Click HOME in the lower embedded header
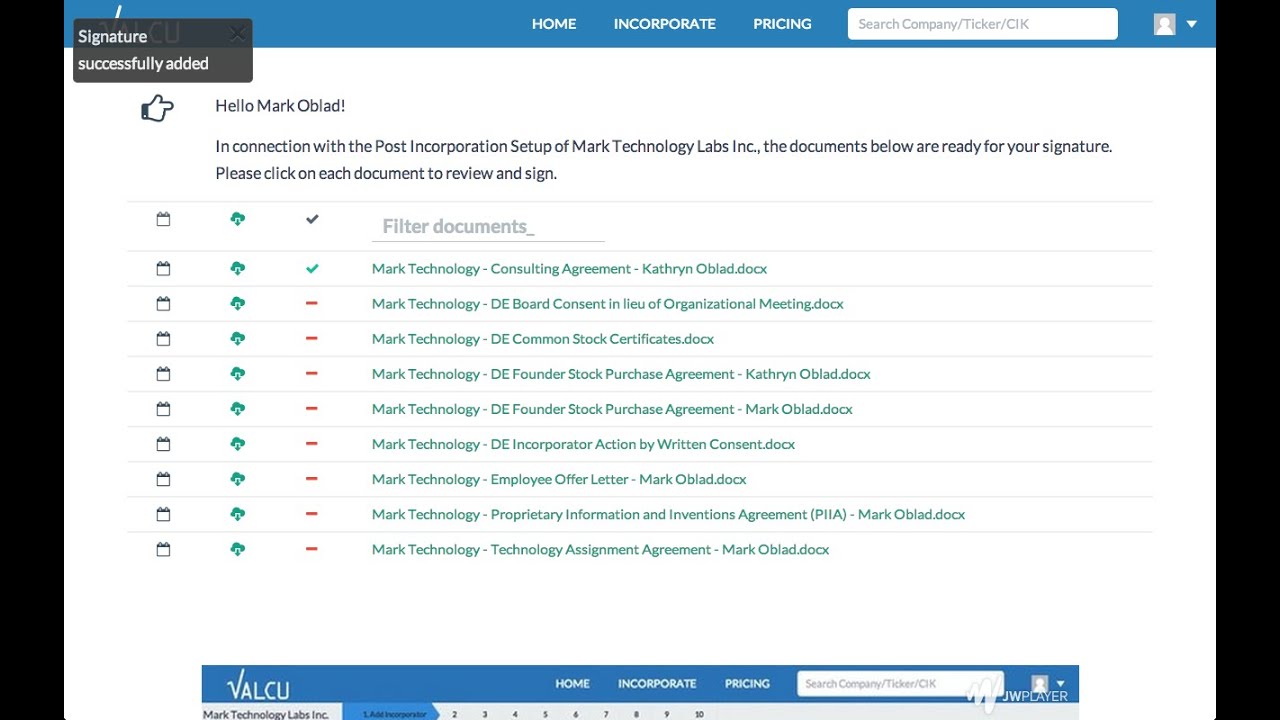This screenshot has height=720, width=1280. pos(572,684)
